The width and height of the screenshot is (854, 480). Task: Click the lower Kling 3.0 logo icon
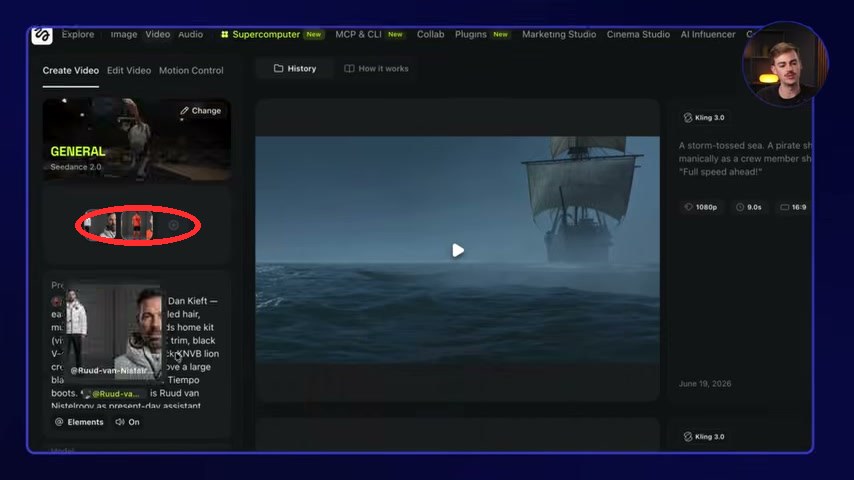[x=688, y=437]
